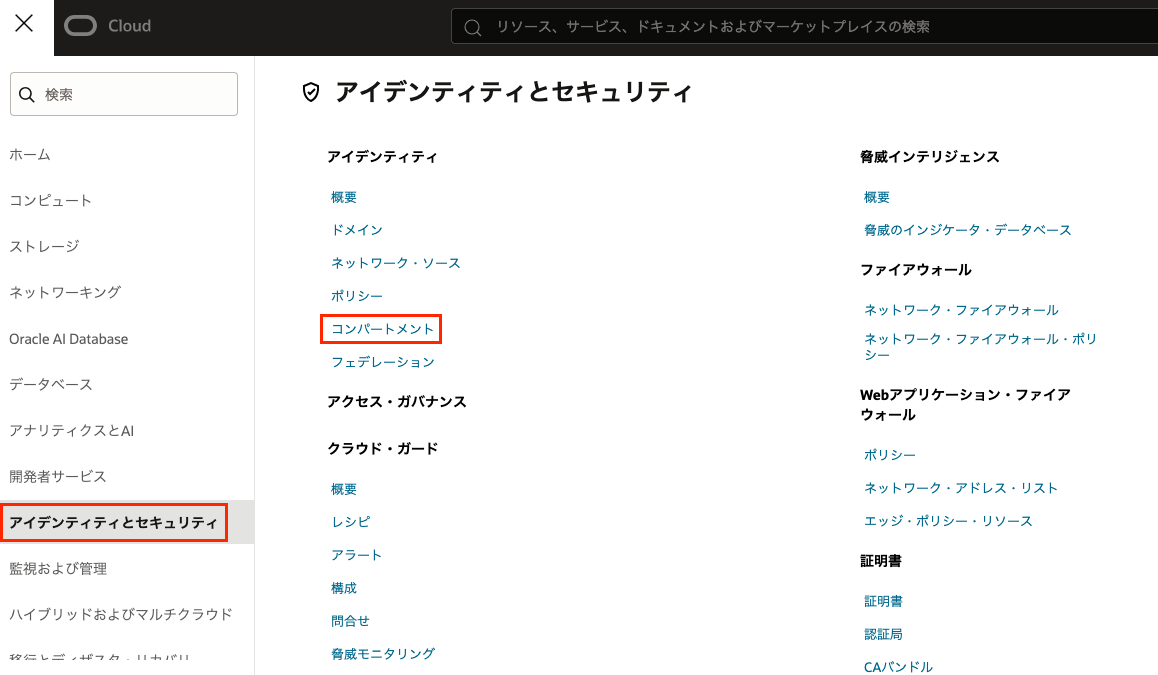Select ストレージ in the sidebar menu
Screen dimensions: 1158x675
44,246
